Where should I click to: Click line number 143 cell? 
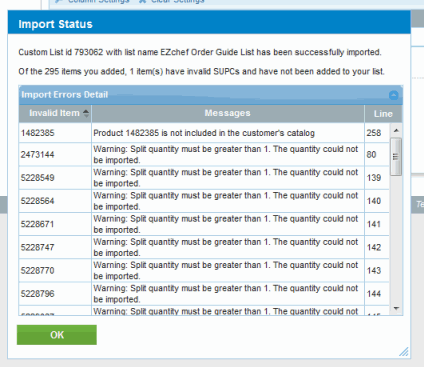tap(377, 270)
